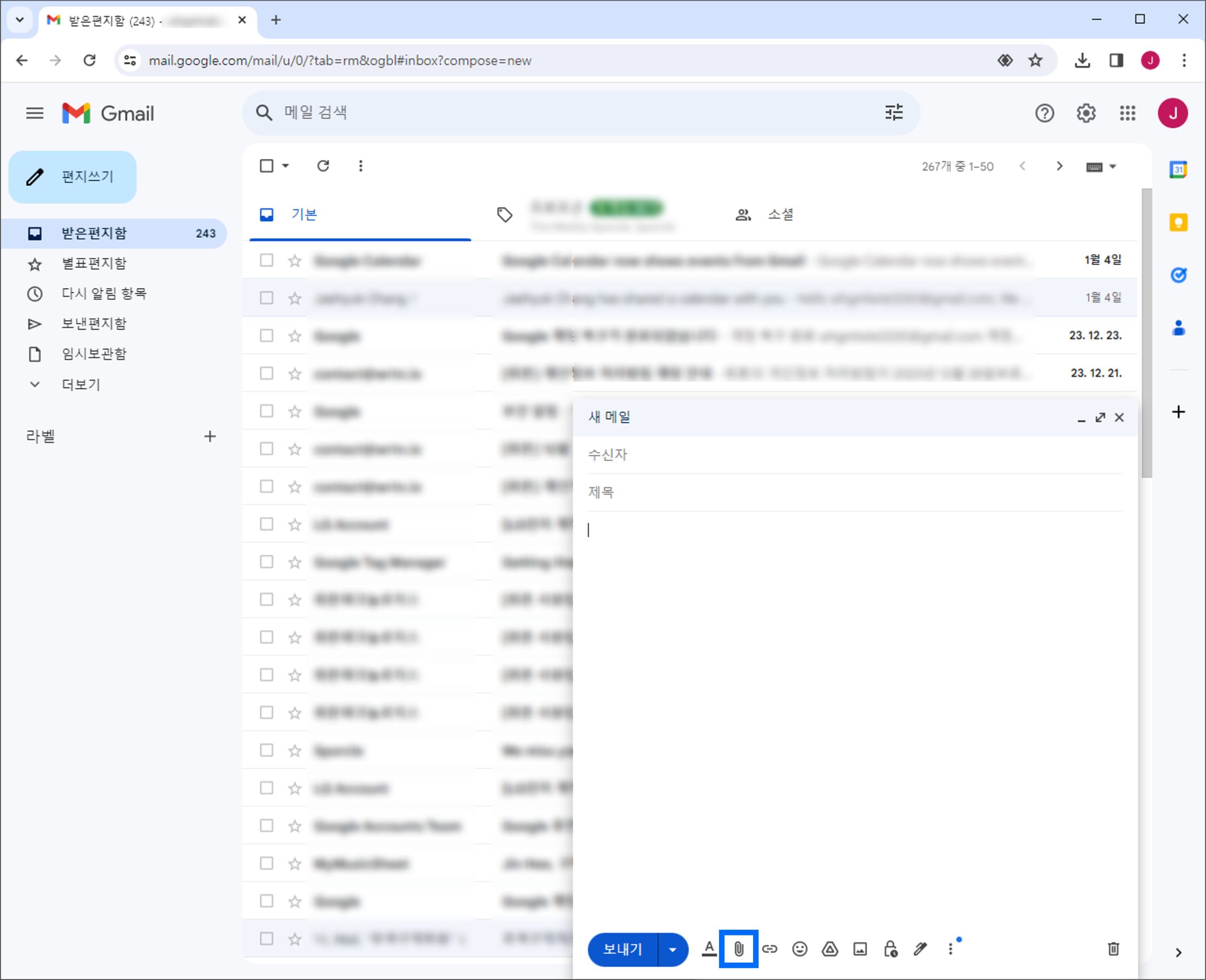Click the 보내기 send button
The width and height of the screenshot is (1206, 980).
623,949
